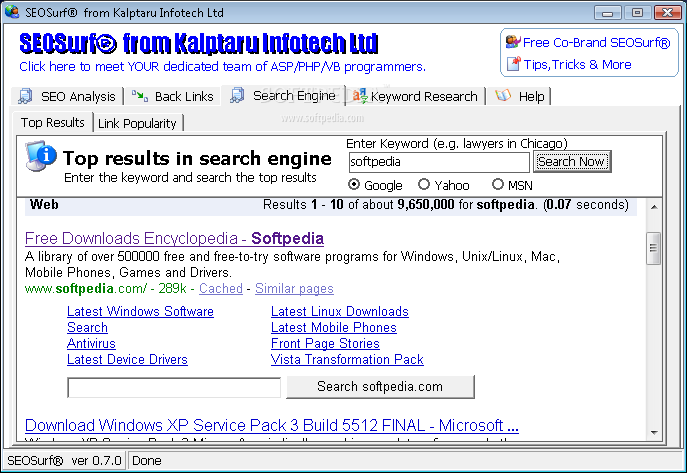Switch to the Link Popularity sub-tab
The width and height of the screenshot is (687, 473).
point(138,124)
